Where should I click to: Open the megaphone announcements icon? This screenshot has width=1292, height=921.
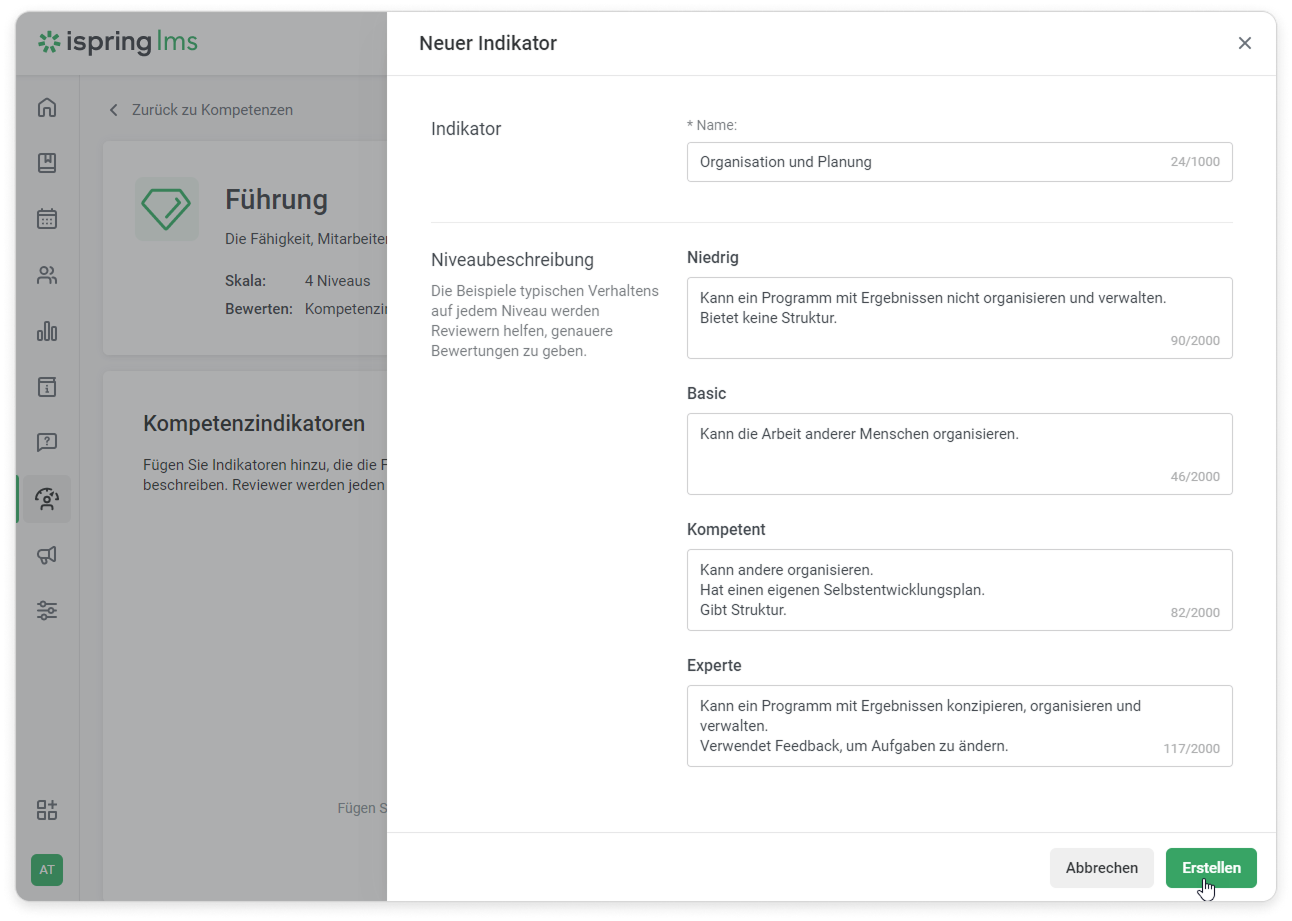pos(47,555)
